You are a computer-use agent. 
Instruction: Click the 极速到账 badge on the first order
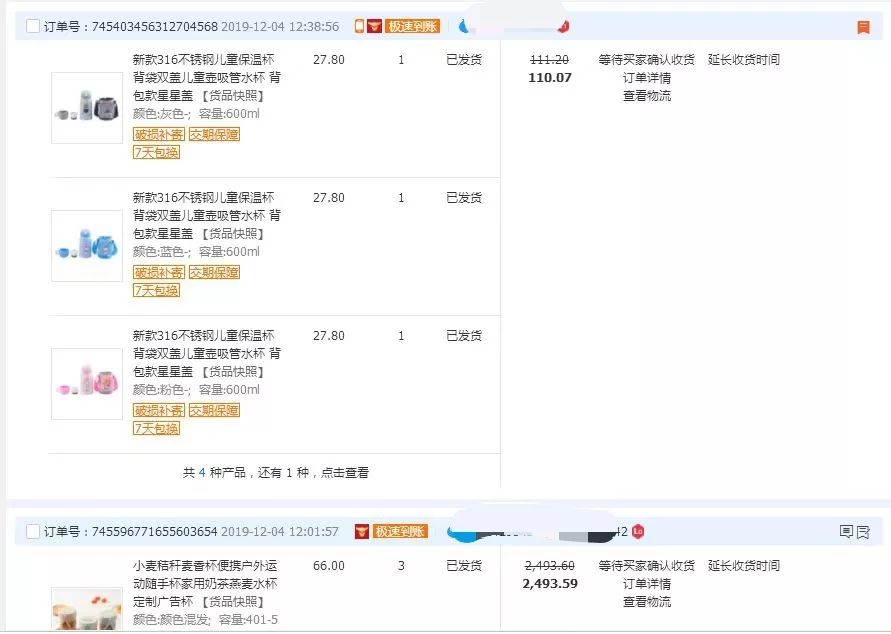click(412, 27)
